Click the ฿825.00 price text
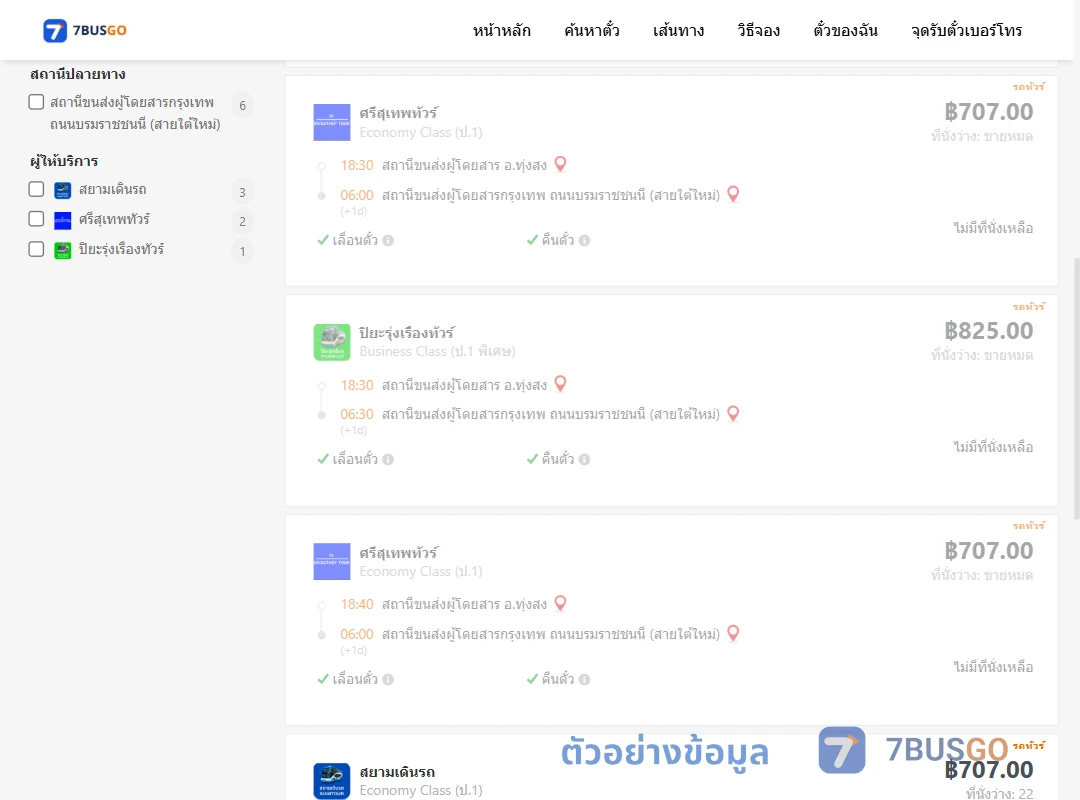Viewport: 1080px width, 800px height. click(x=988, y=331)
